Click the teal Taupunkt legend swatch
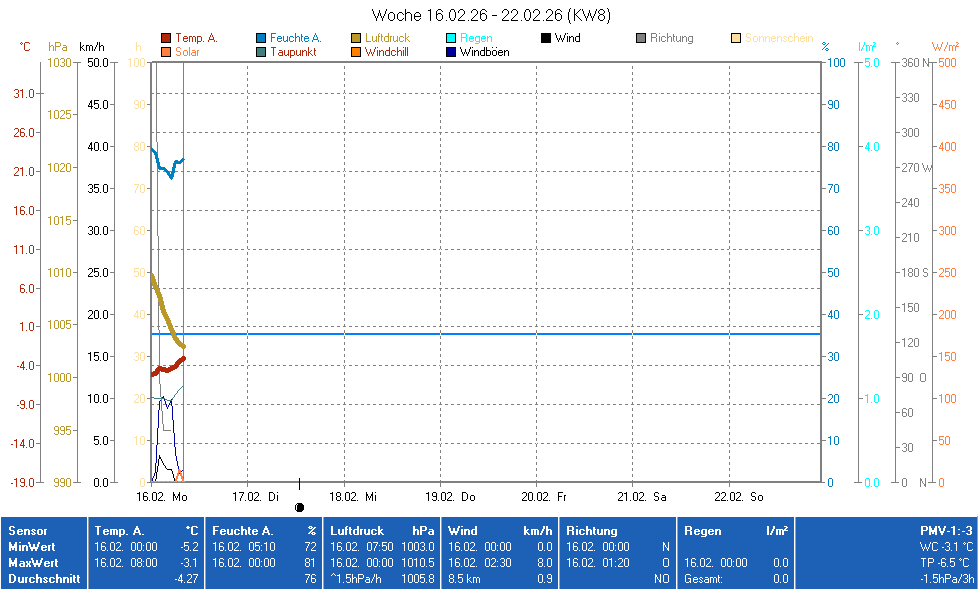This screenshot has width=978, height=589. [x=261, y=52]
